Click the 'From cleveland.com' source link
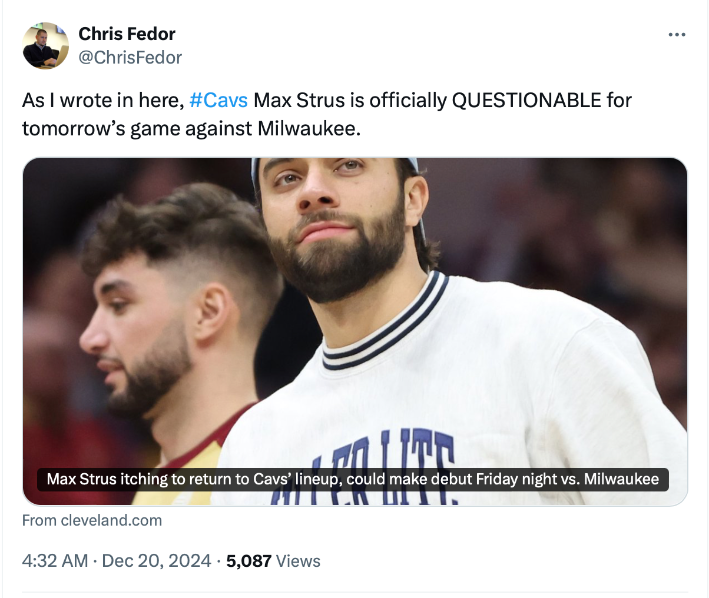This screenshot has width=709, height=598. click(92, 520)
